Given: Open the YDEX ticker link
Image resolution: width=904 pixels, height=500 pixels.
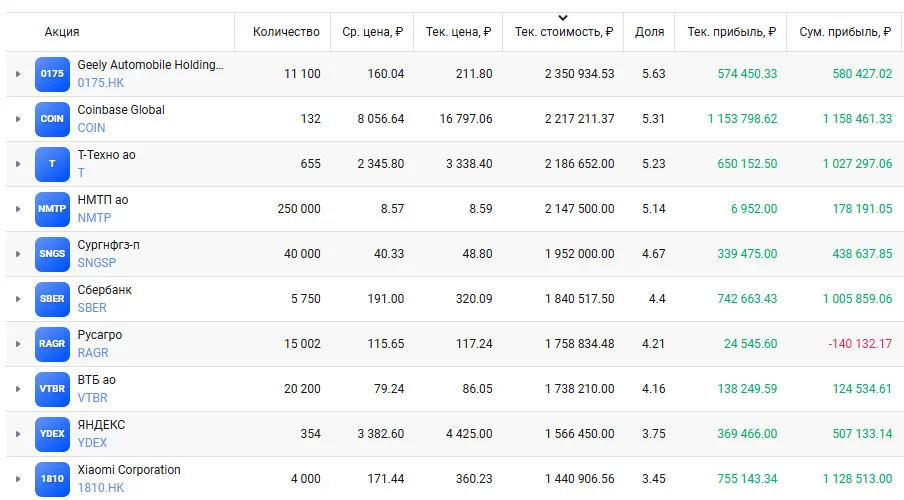Looking at the screenshot, I should 92,443.
